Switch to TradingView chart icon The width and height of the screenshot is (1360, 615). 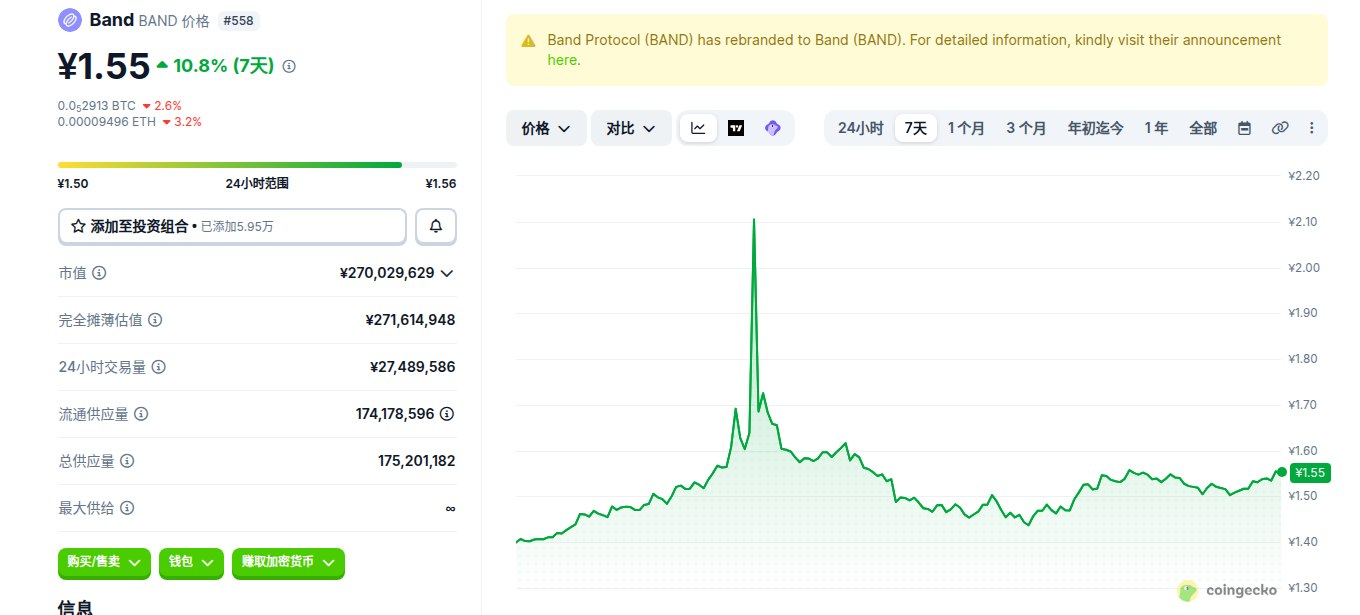[x=736, y=128]
